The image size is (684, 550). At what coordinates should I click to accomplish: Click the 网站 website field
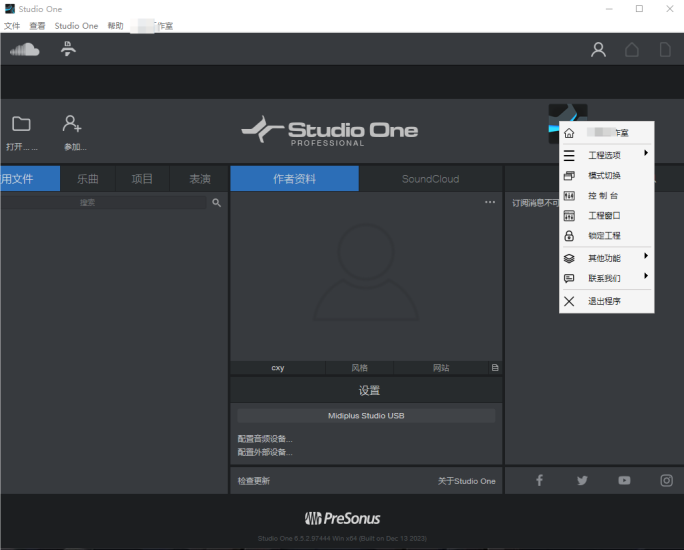pyautogui.click(x=441, y=368)
